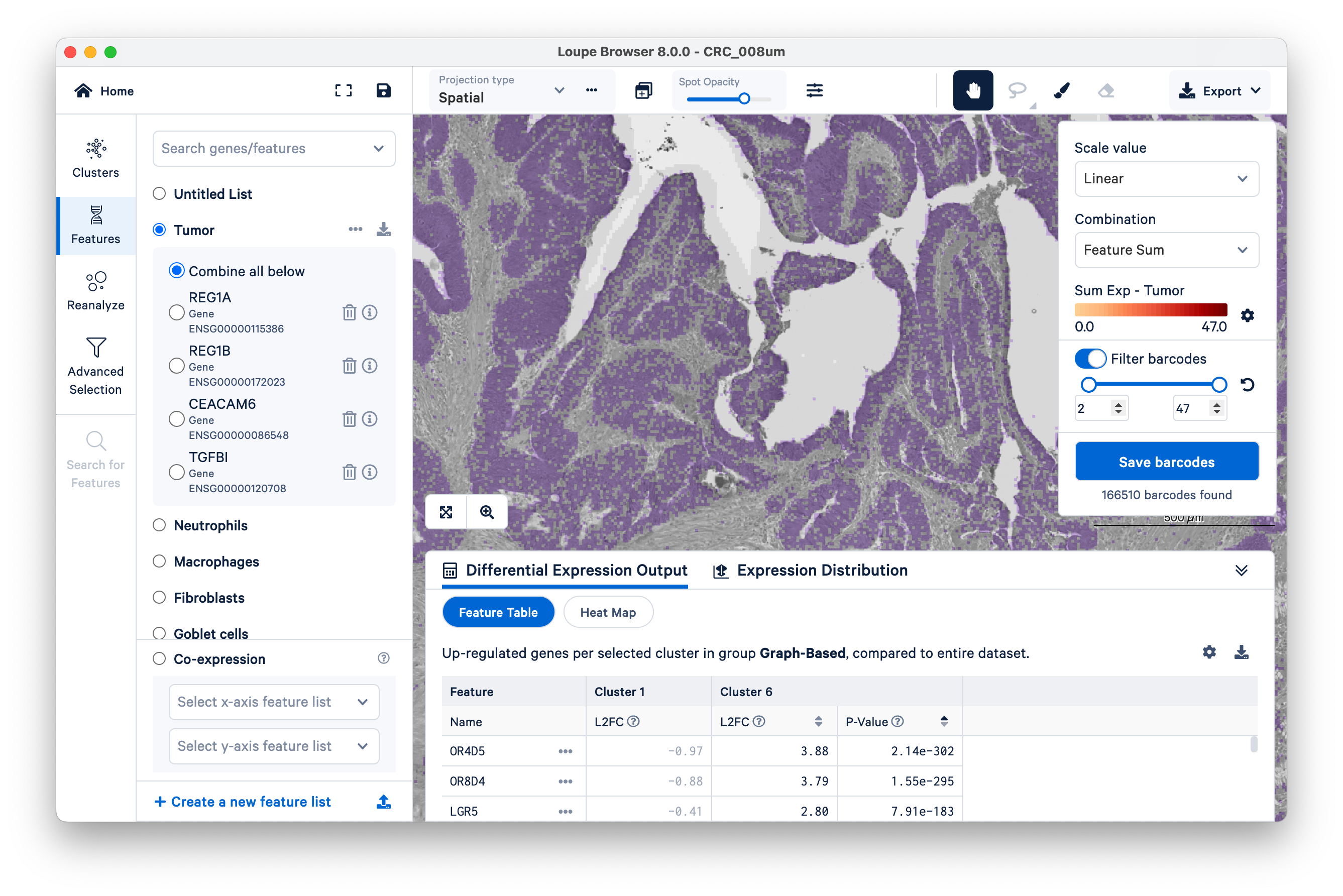This screenshot has width=1343, height=896.
Task: Expand the Export menu
Action: coord(1219,91)
